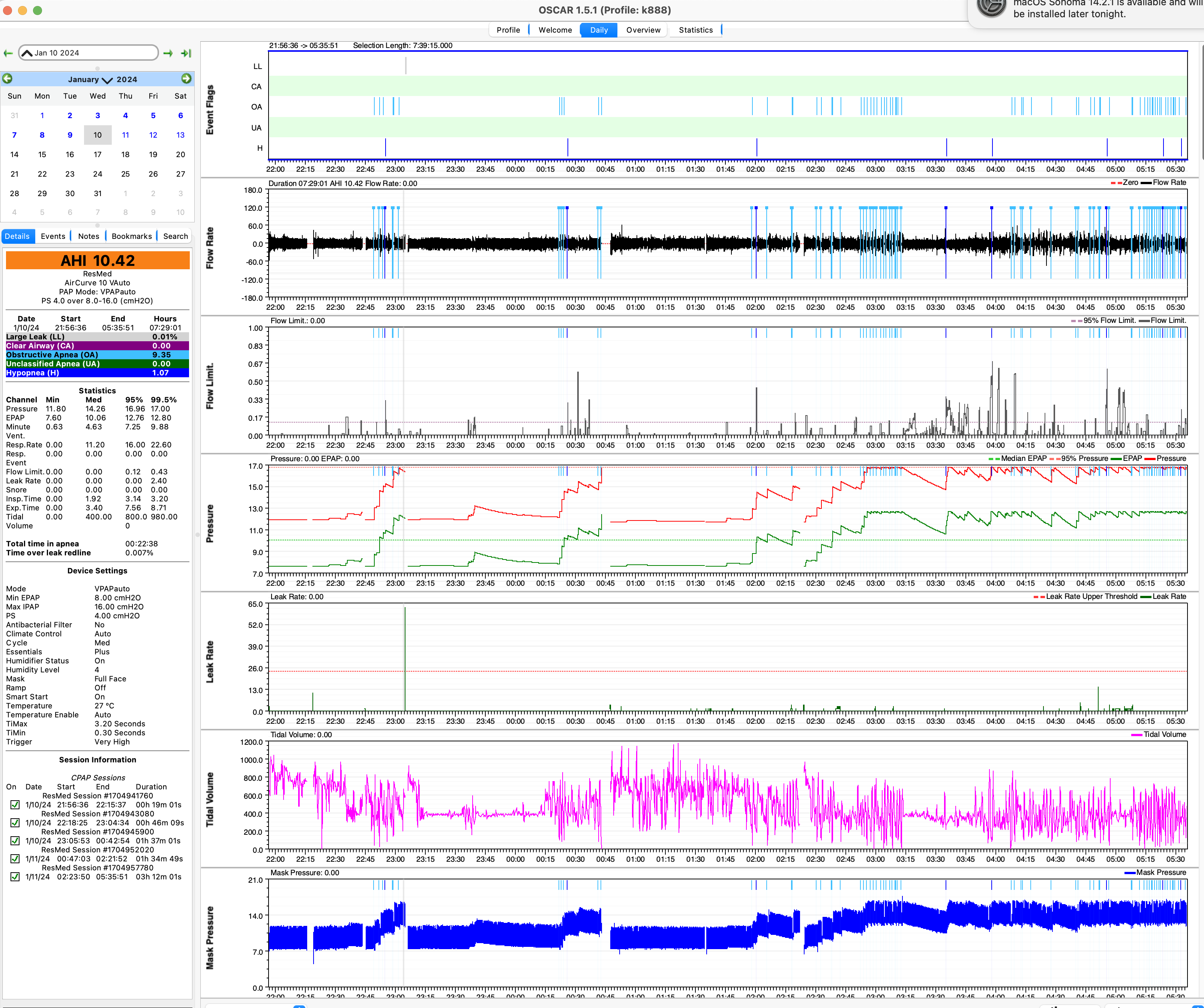Viewport: 1204px width, 1008px height.
Task: Click the Unclassified Apnea (UA) row
Action: 98,364
